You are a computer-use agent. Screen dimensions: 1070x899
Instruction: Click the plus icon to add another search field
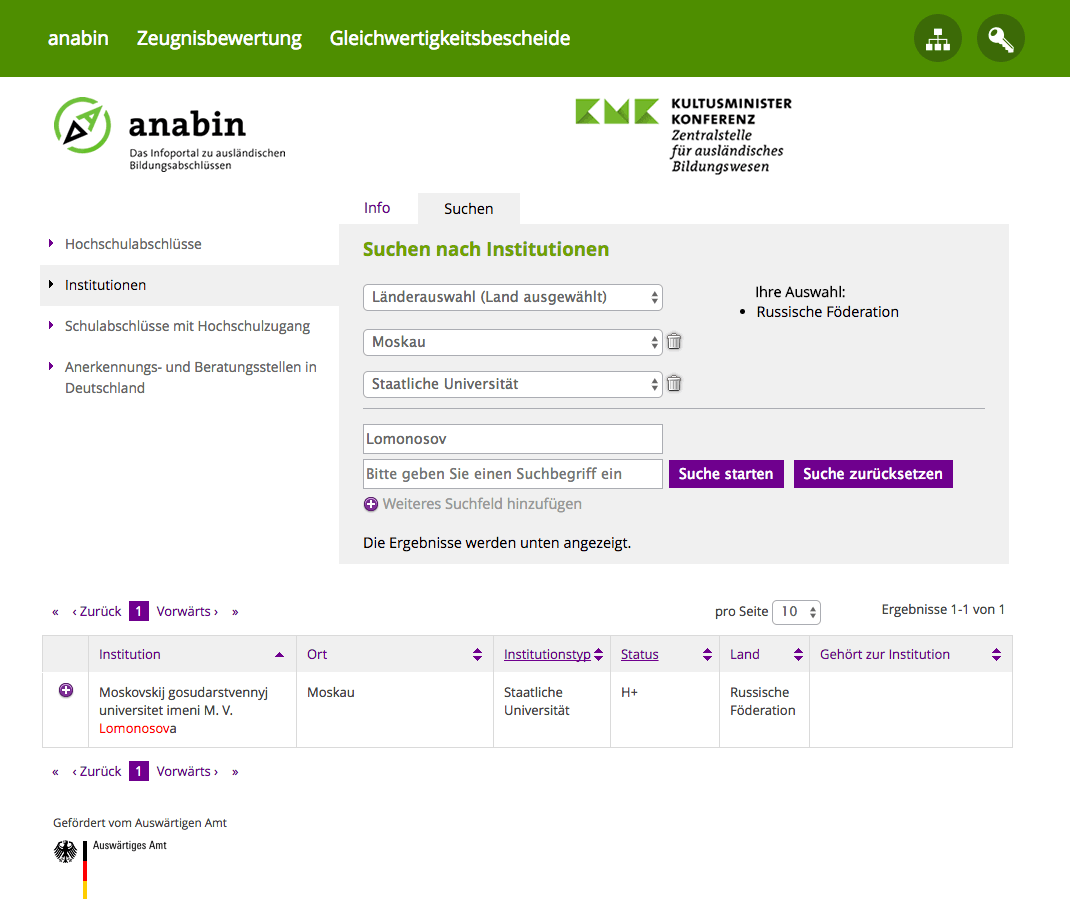(371, 505)
